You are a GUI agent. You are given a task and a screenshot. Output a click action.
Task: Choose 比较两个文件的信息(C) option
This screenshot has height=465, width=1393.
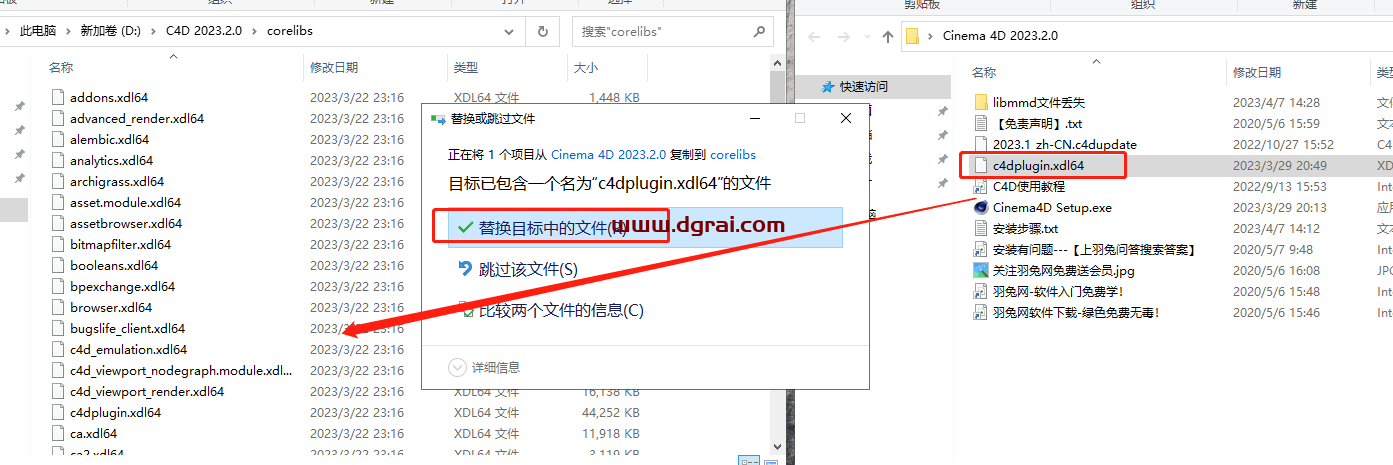coord(560,311)
